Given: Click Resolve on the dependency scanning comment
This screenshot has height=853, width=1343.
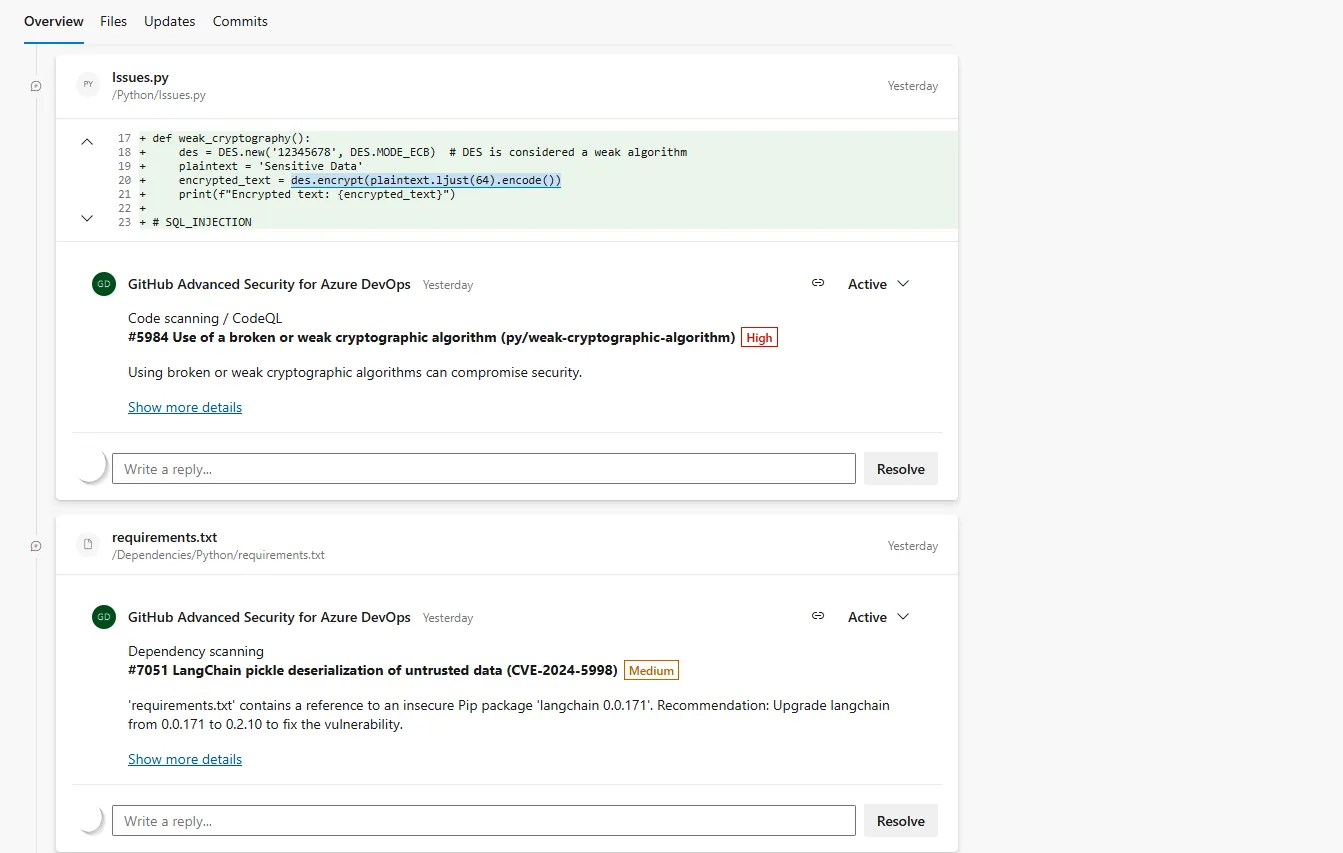Looking at the screenshot, I should pyautogui.click(x=899, y=820).
